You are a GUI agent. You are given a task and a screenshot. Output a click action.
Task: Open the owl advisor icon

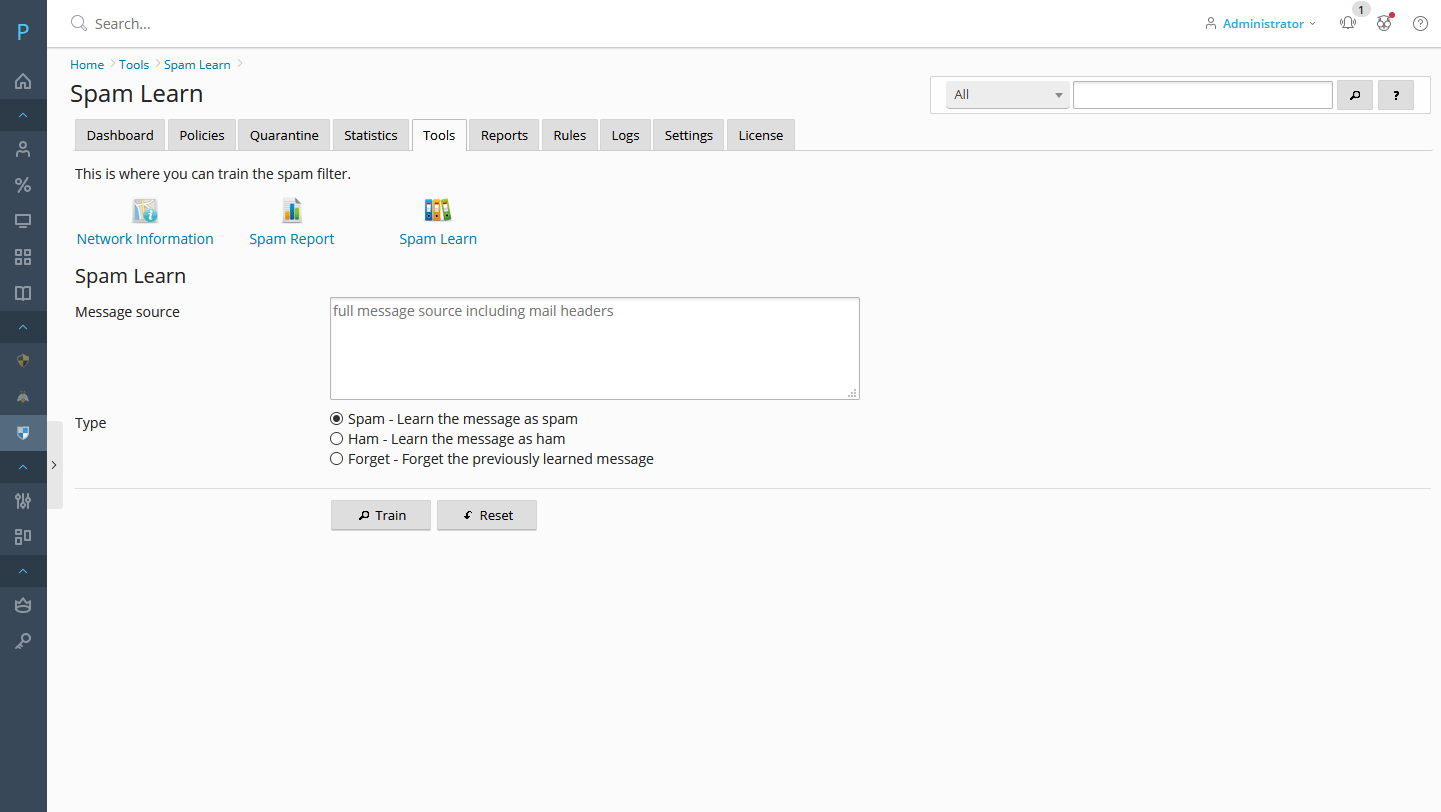click(1384, 23)
